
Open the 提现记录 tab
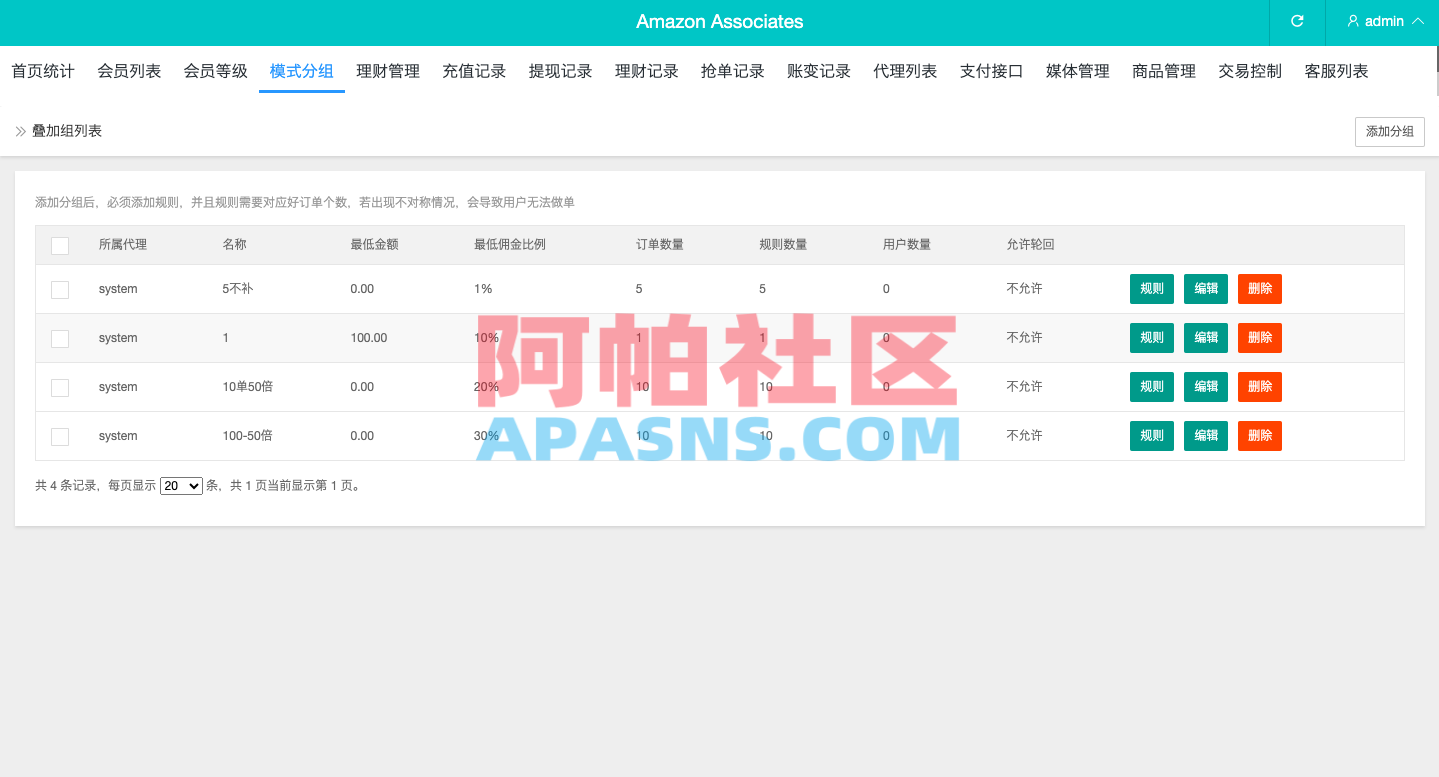[x=561, y=71]
